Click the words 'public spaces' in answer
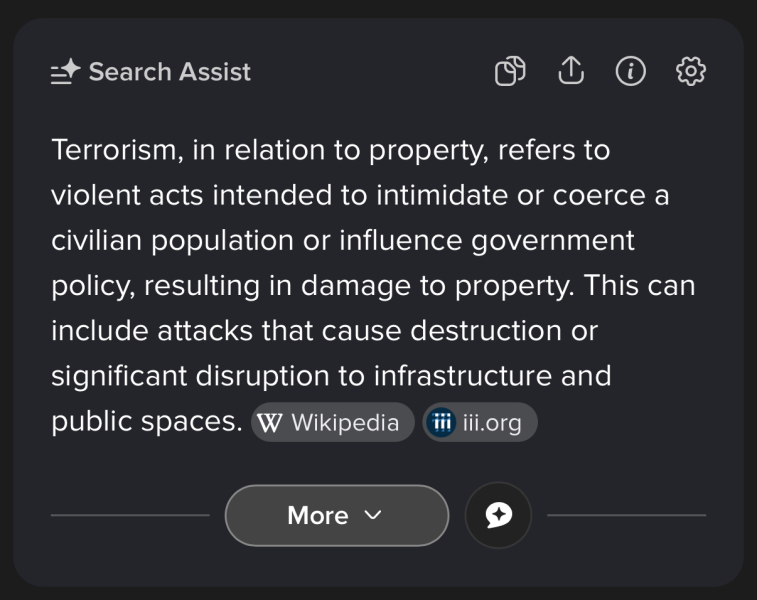757x600 pixels. (x=146, y=423)
